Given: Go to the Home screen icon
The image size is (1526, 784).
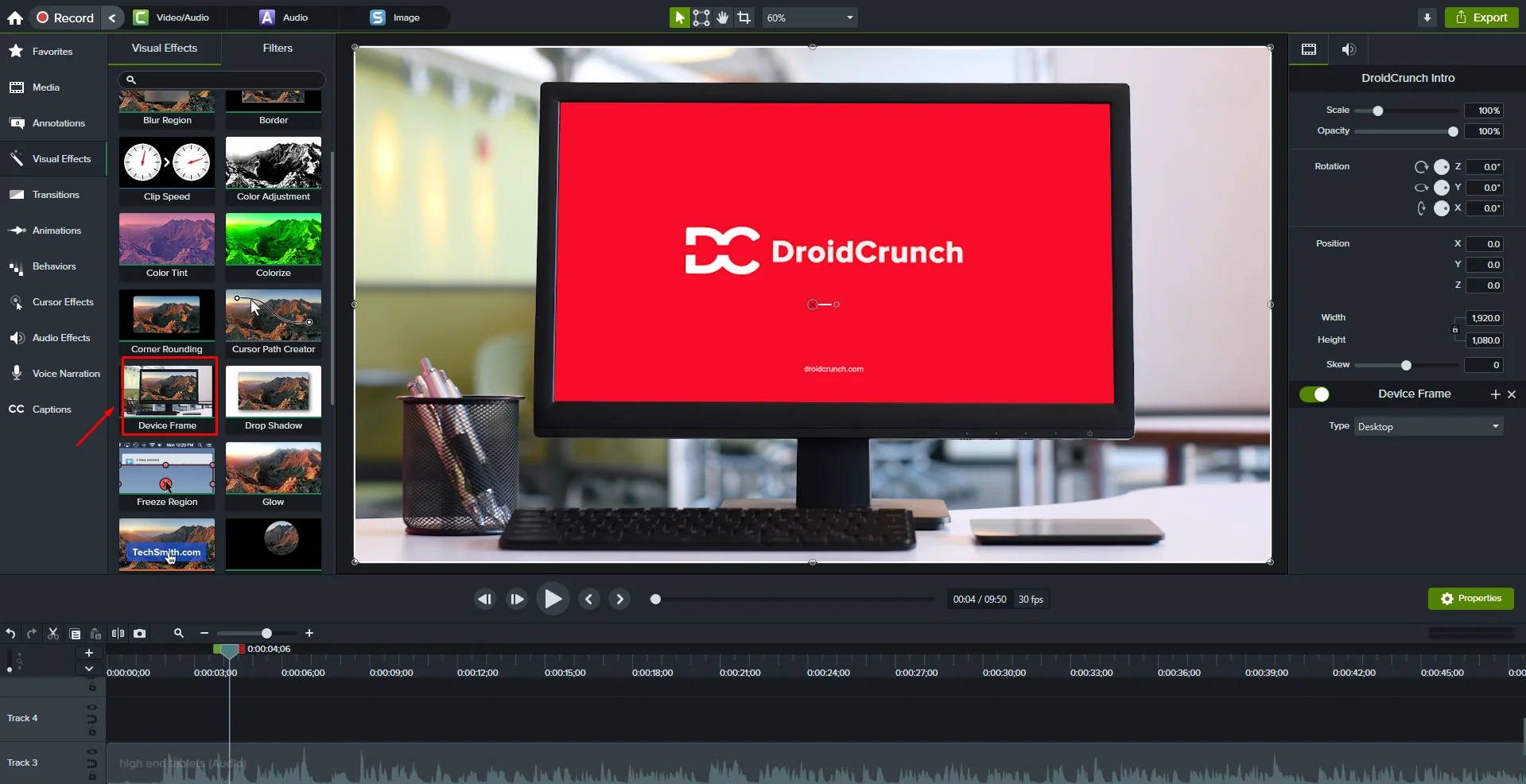Looking at the screenshot, I should pos(15,17).
